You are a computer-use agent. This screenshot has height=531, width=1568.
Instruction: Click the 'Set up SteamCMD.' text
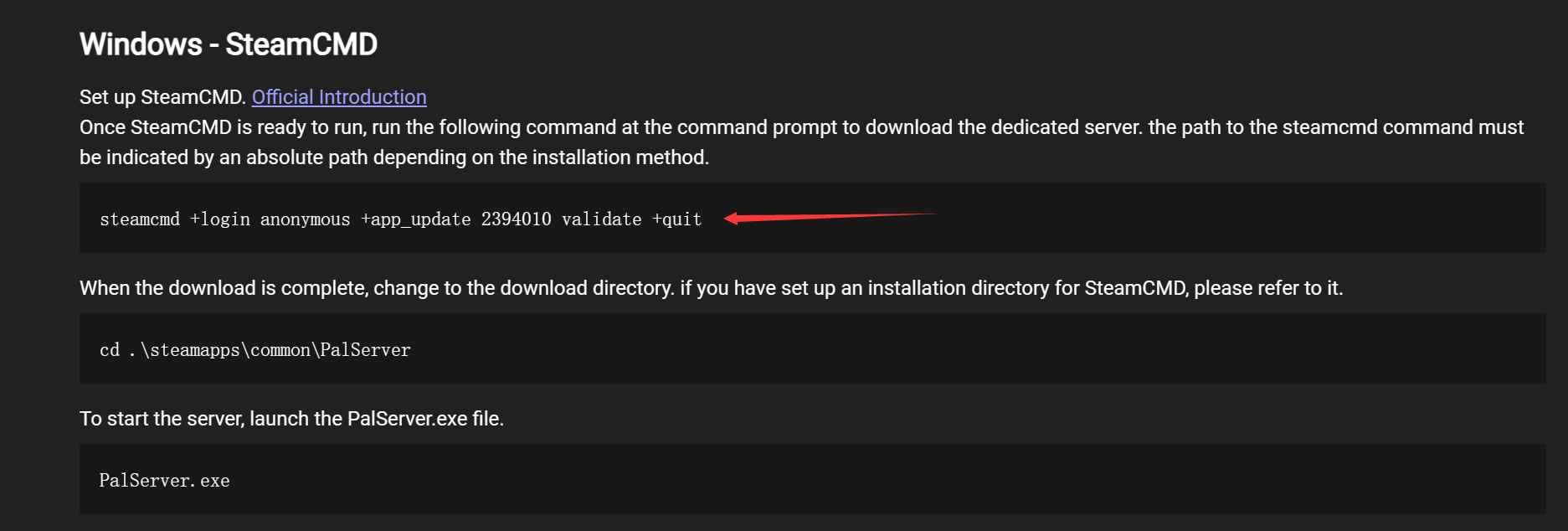pos(162,97)
